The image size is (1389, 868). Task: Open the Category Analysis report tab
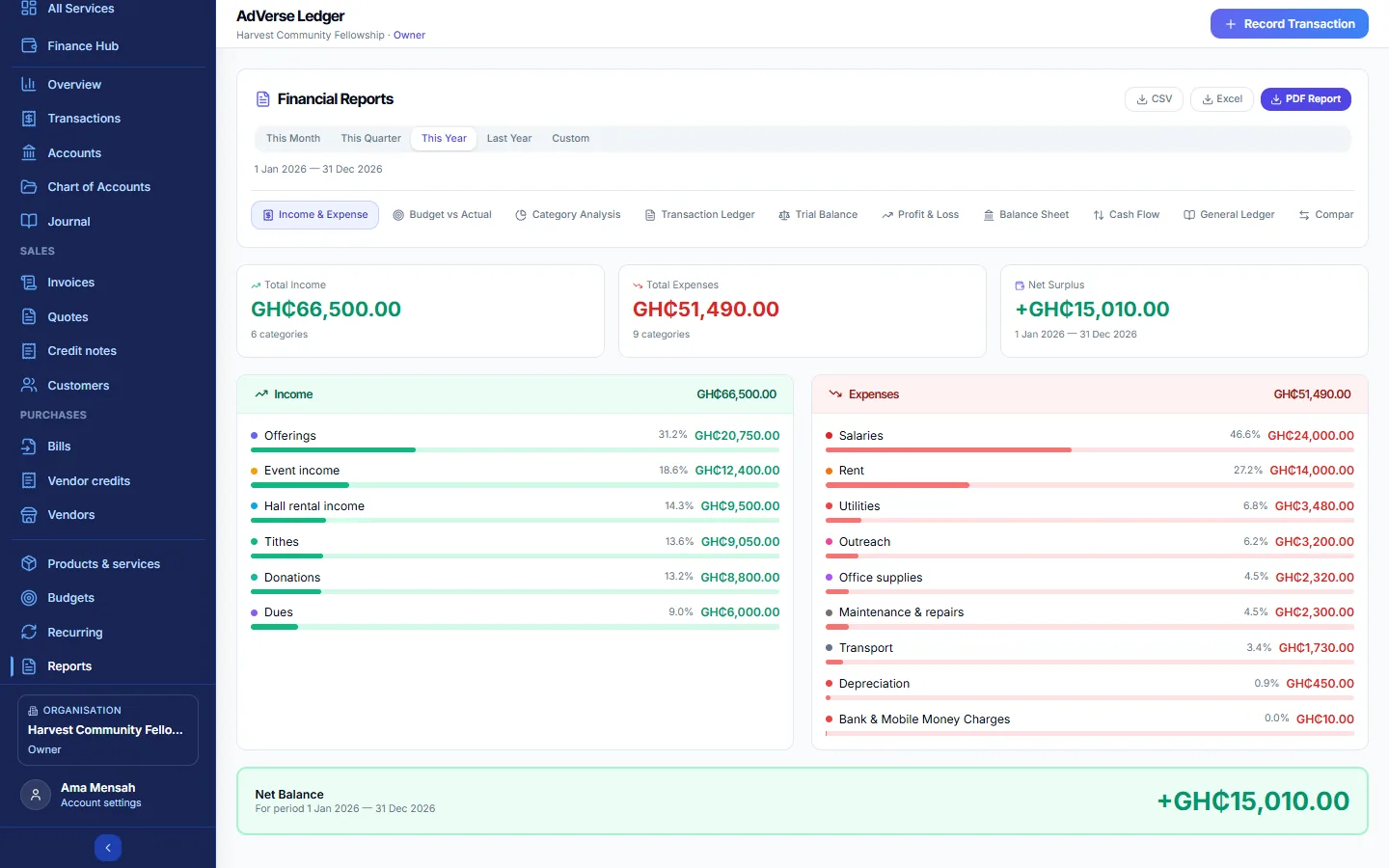tap(568, 215)
